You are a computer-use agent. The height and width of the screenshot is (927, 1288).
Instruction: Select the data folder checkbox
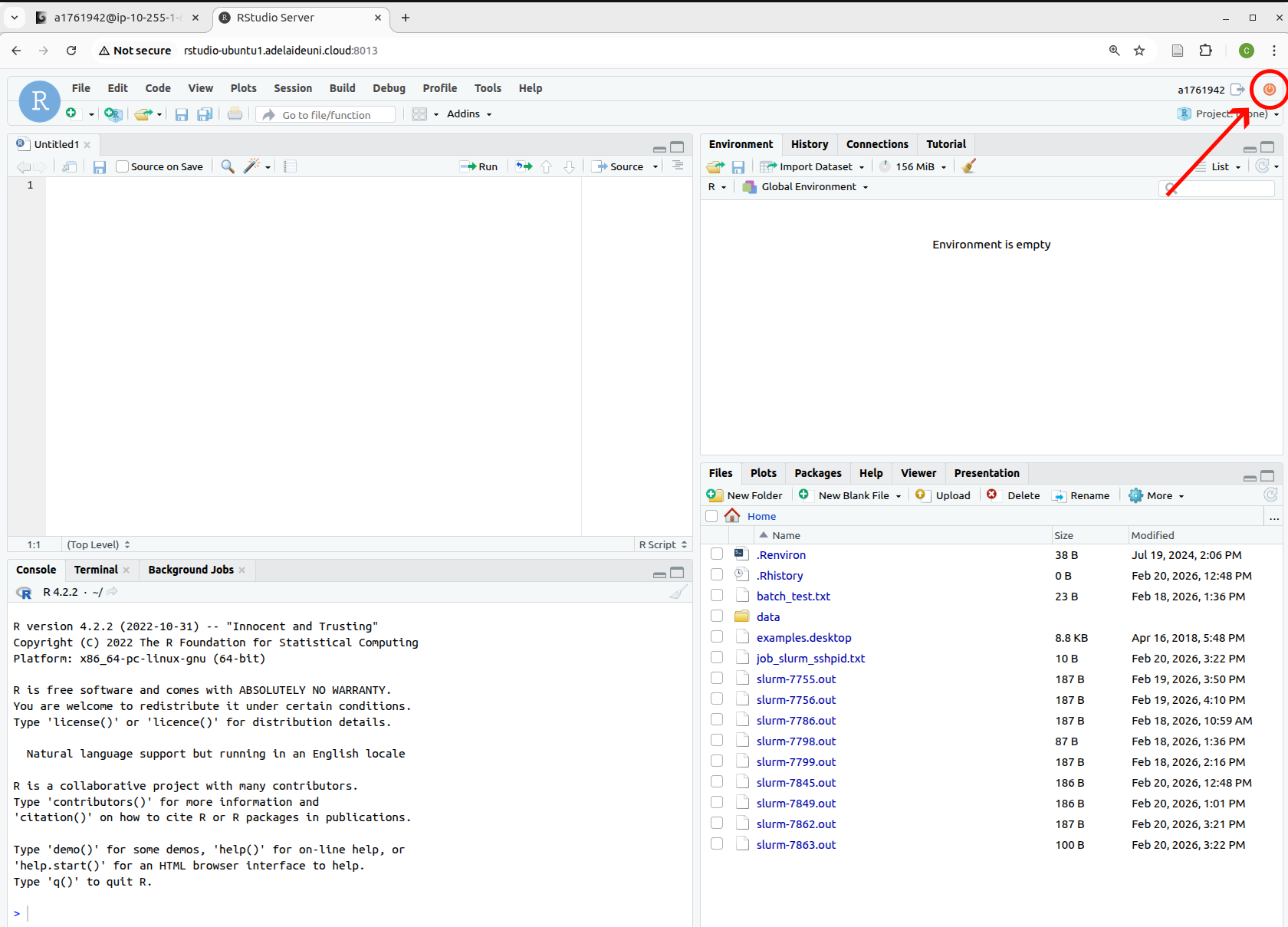pyautogui.click(x=717, y=616)
